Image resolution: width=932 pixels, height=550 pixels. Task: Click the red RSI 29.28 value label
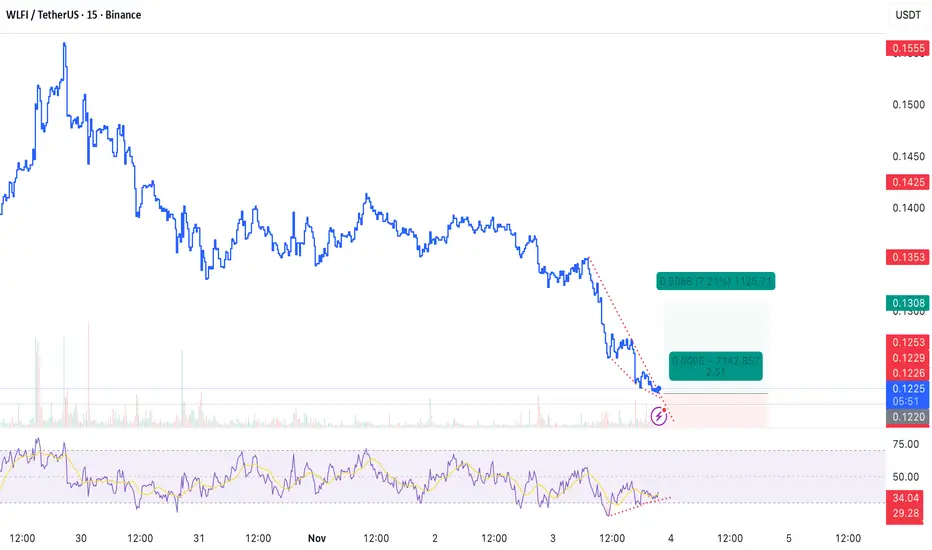point(905,514)
